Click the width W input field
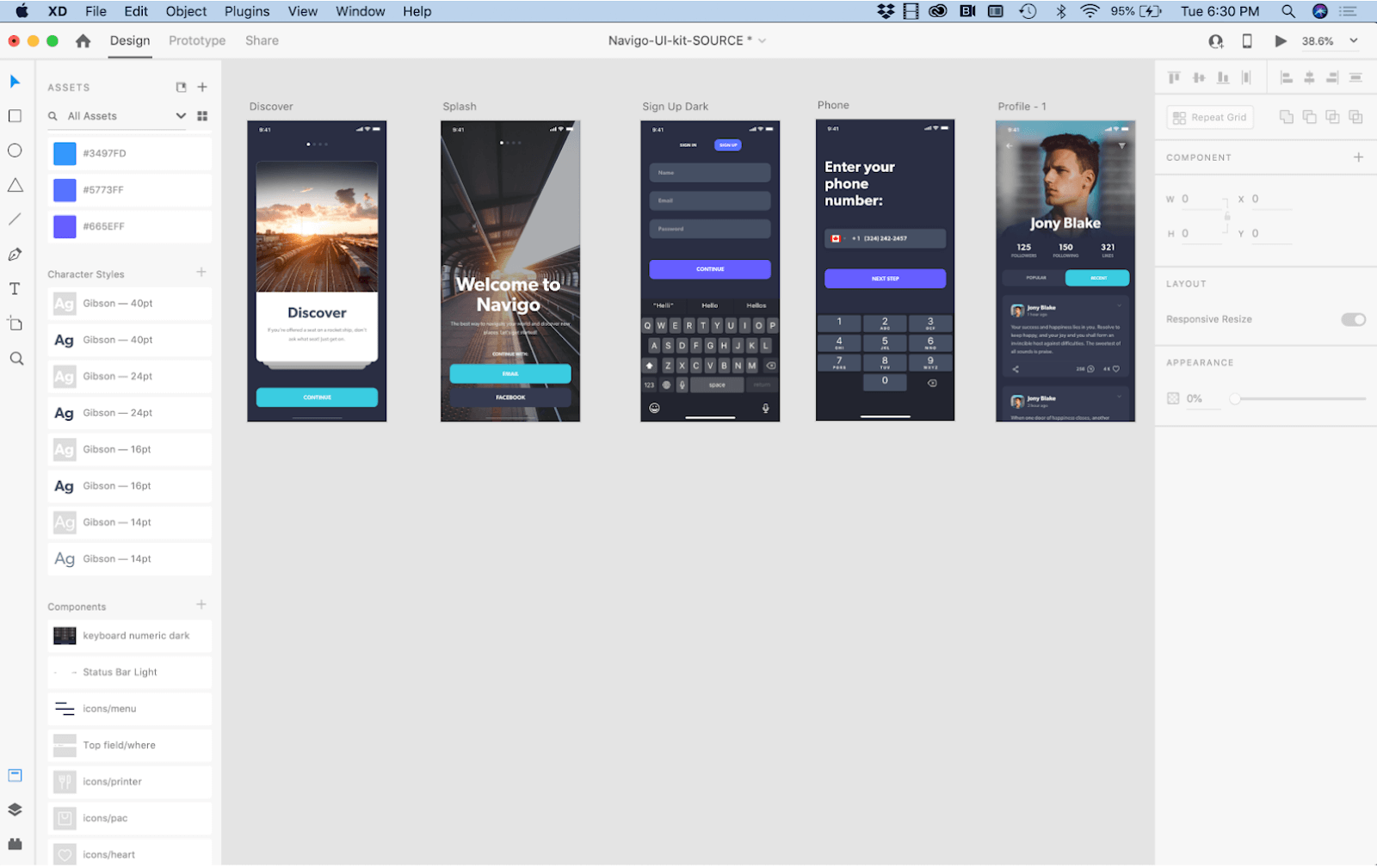This screenshot has width=1377, height=868. pyautogui.click(x=1201, y=199)
